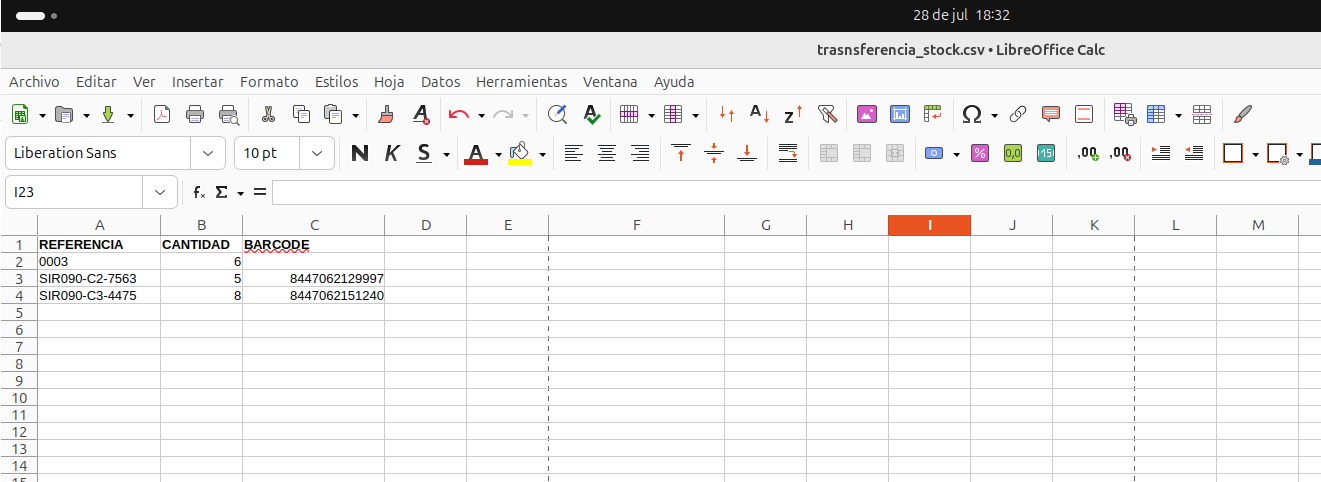
Task: Select cell A3 containing SIR090-C2-7563
Action: (x=98, y=278)
